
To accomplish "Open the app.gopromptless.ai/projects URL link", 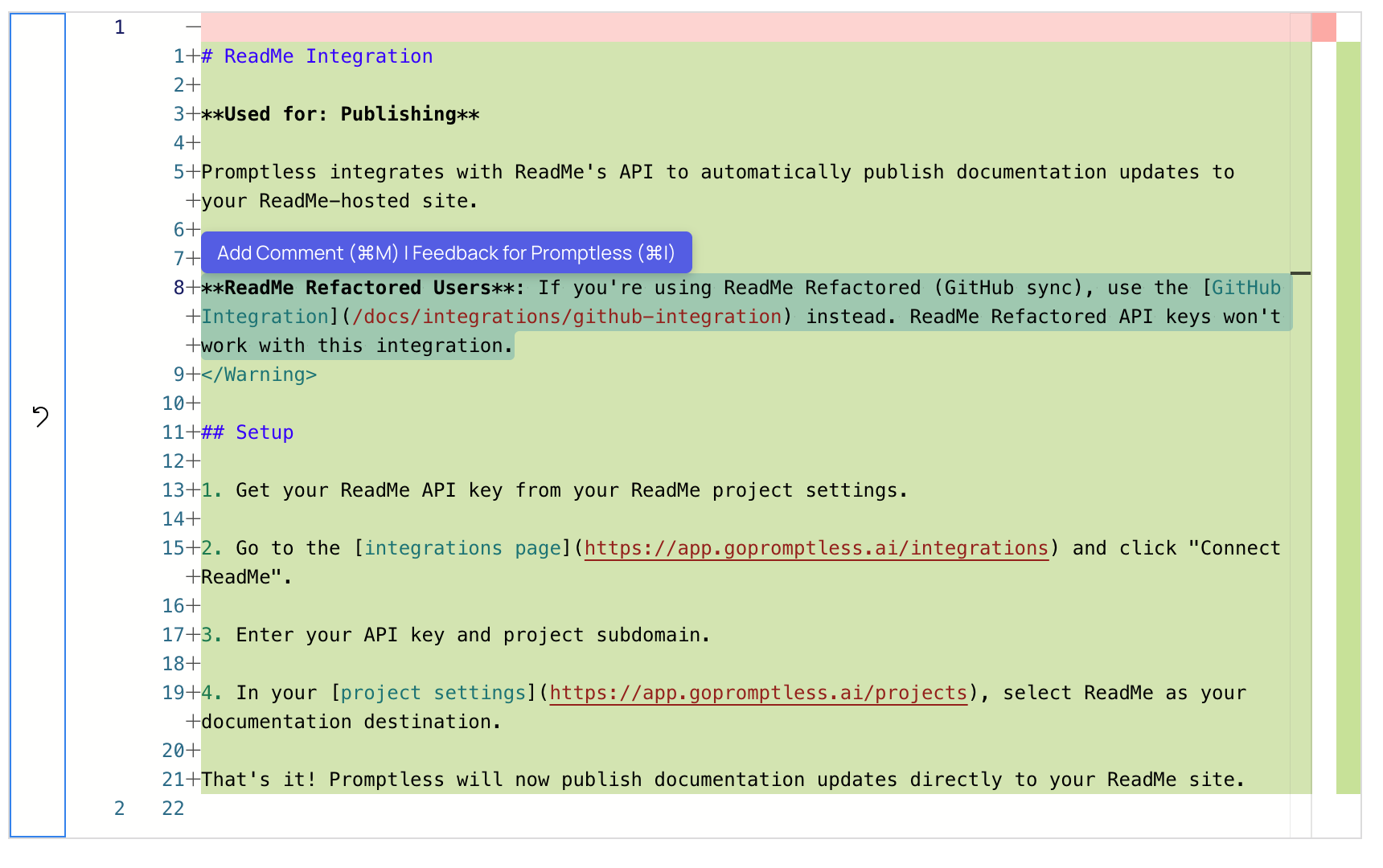I will point(758,693).
